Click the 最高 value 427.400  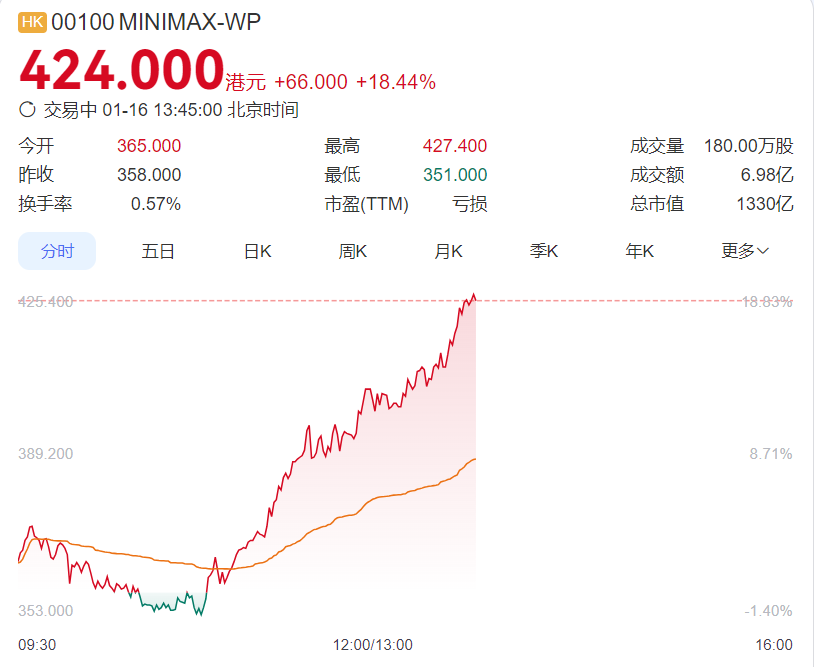[455, 146]
